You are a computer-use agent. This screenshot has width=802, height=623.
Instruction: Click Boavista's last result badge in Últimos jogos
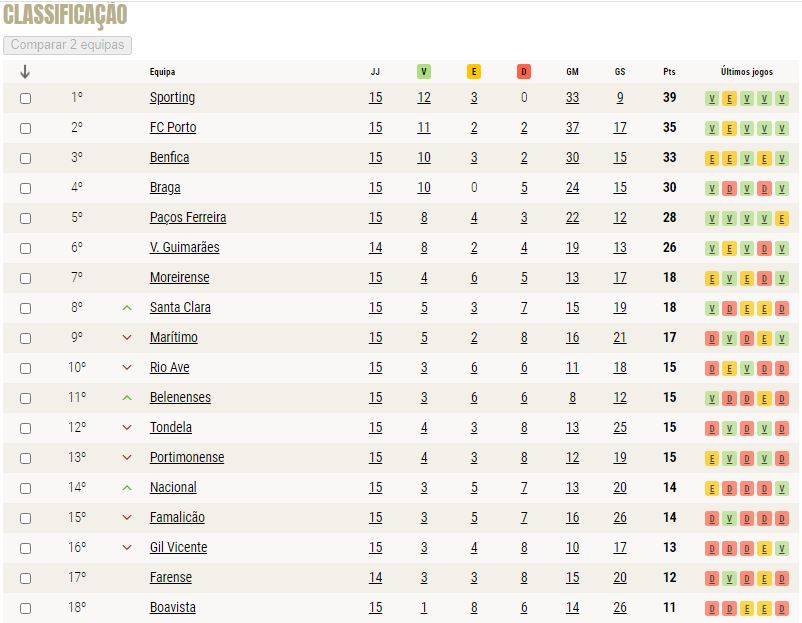(x=782, y=608)
